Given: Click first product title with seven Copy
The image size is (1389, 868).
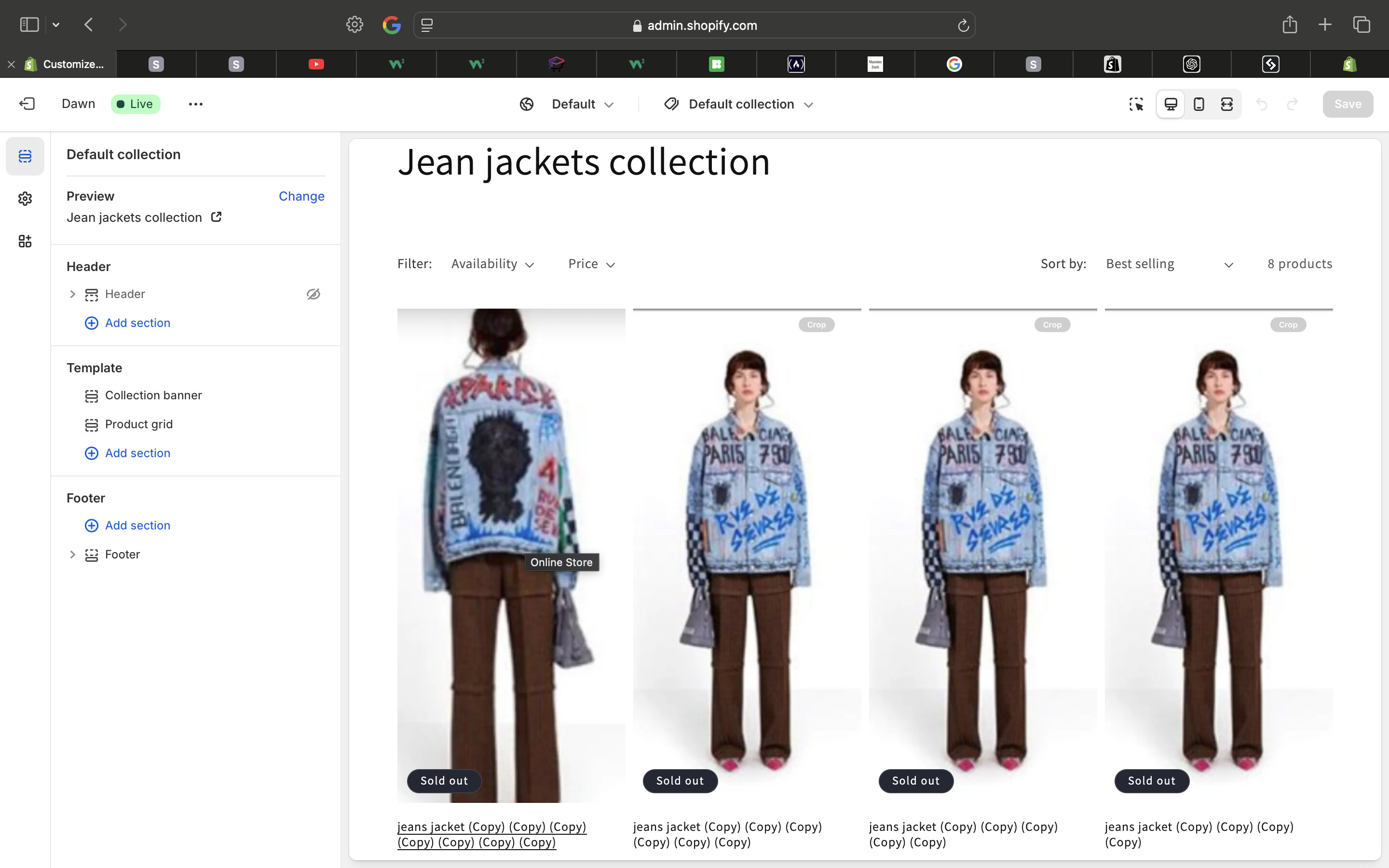Looking at the screenshot, I should tap(492, 835).
